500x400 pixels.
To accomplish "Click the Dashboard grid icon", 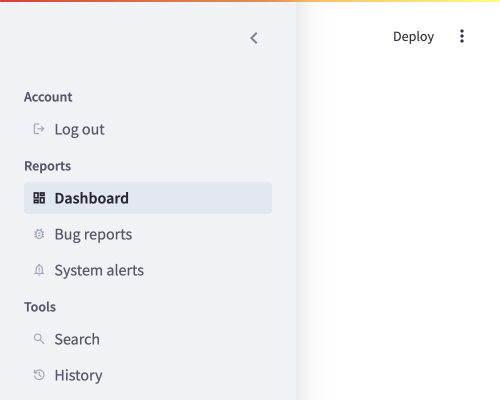I will coord(39,198).
